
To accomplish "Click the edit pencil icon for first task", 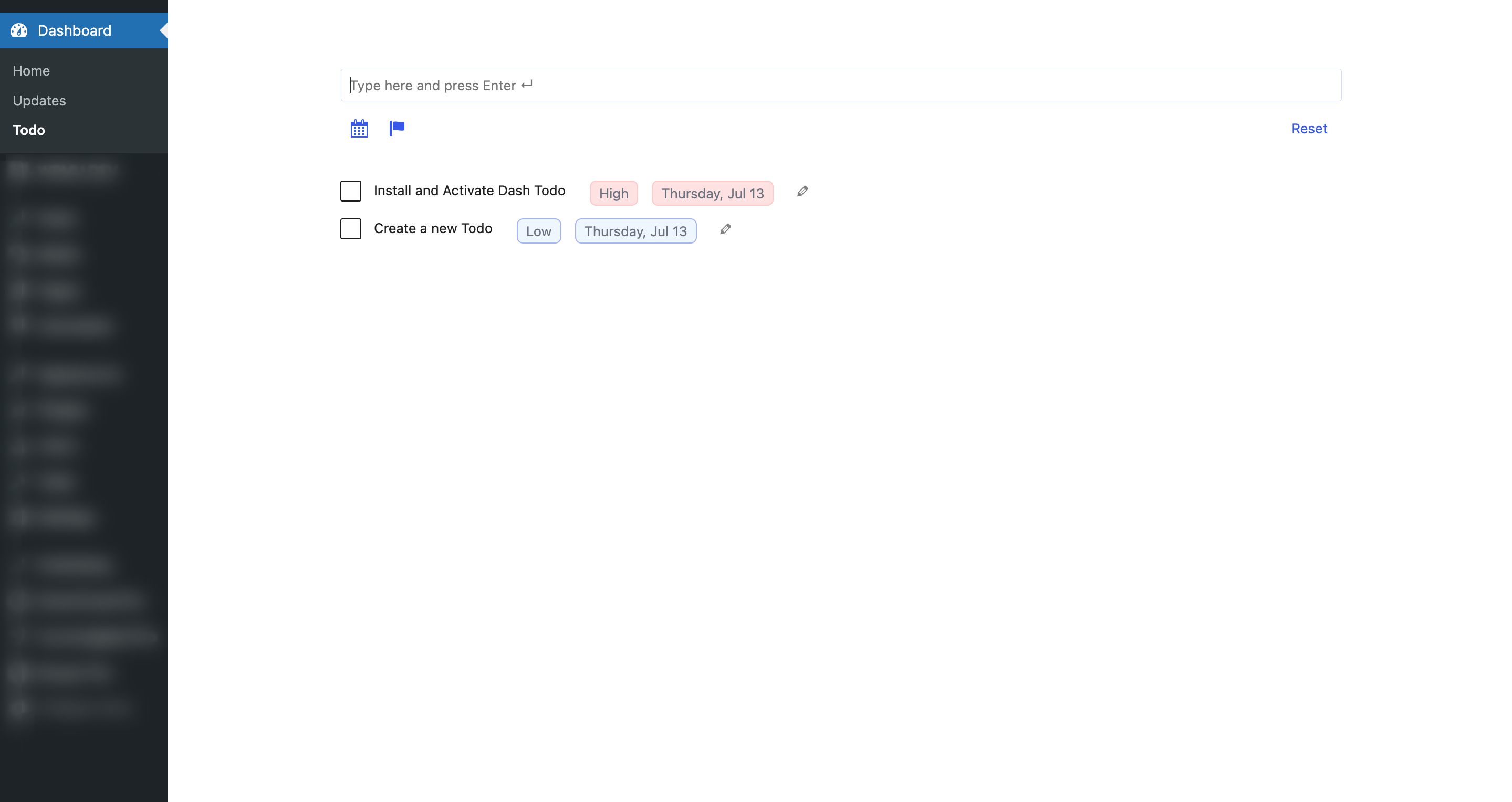I will pos(803,191).
